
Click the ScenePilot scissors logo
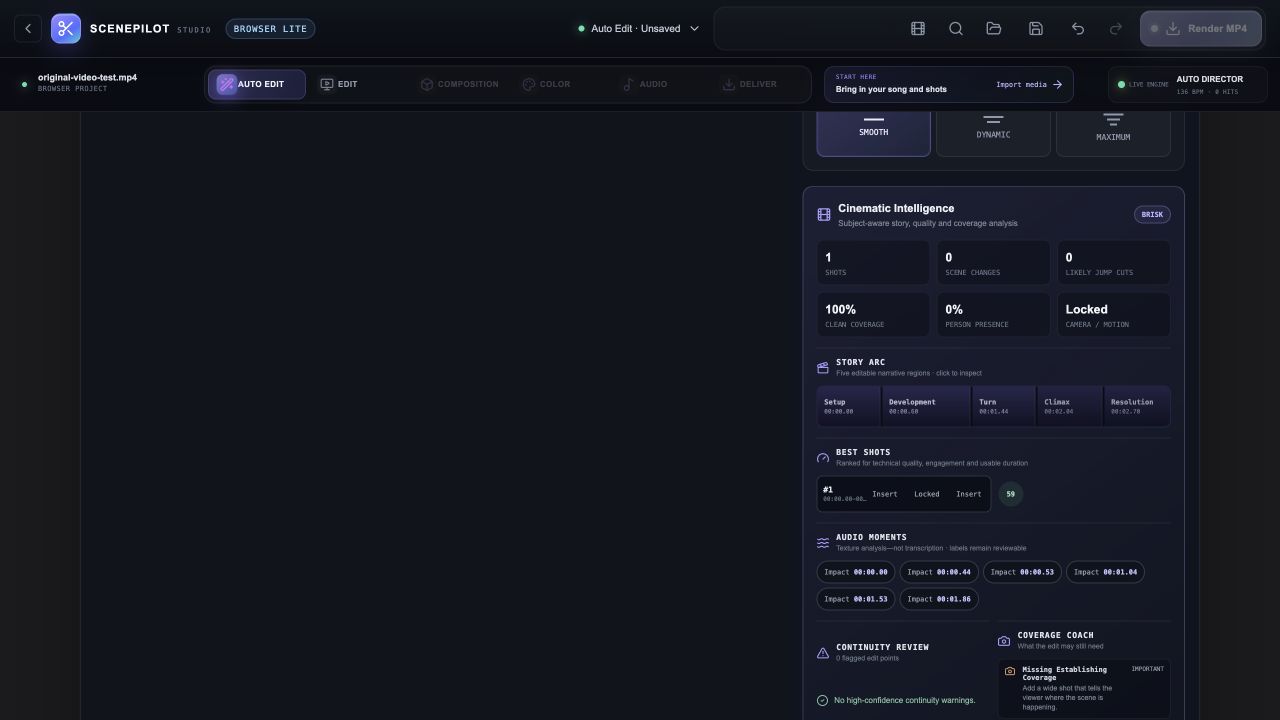click(66, 29)
